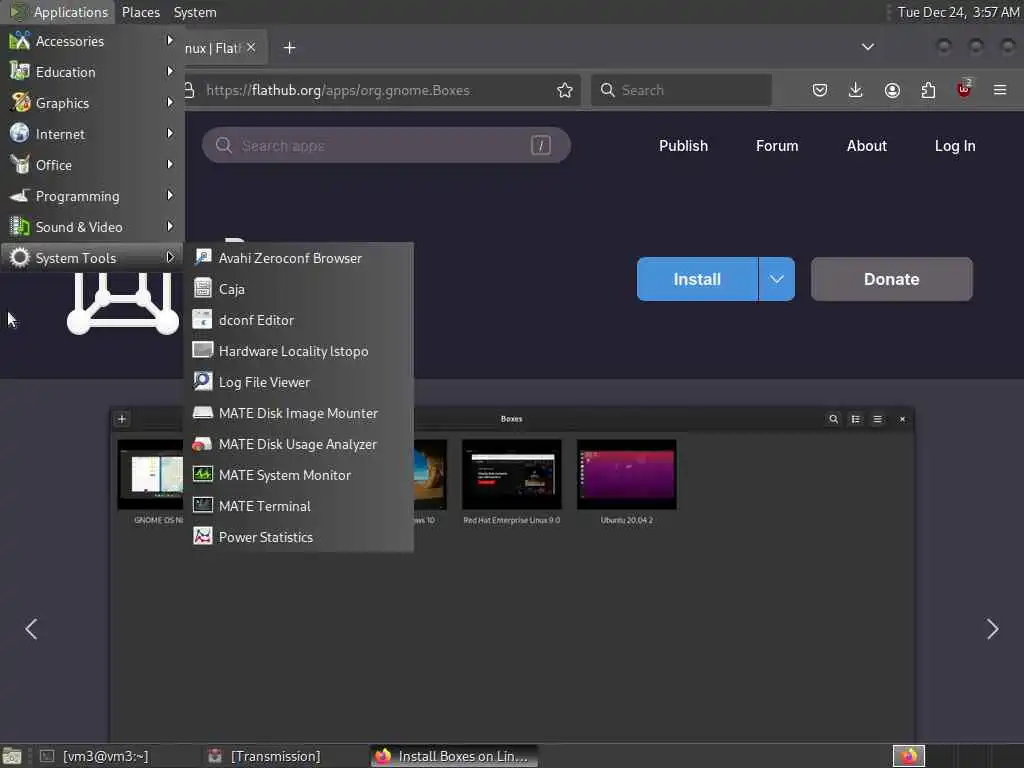
Task: Open the Forum link
Action: [776, 146]
